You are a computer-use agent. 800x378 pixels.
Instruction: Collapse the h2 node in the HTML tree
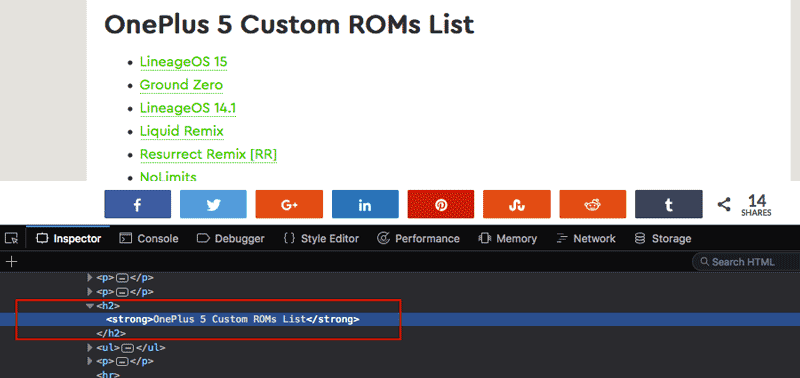[90, 306]
